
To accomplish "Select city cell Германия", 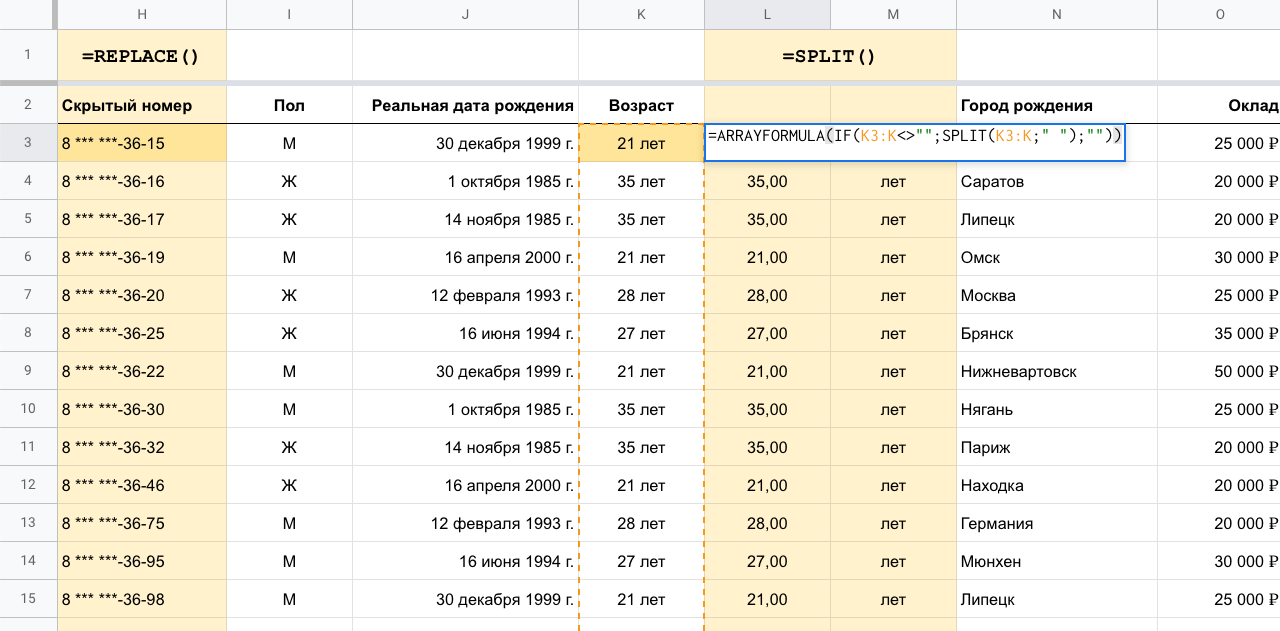I will 1057,523.
